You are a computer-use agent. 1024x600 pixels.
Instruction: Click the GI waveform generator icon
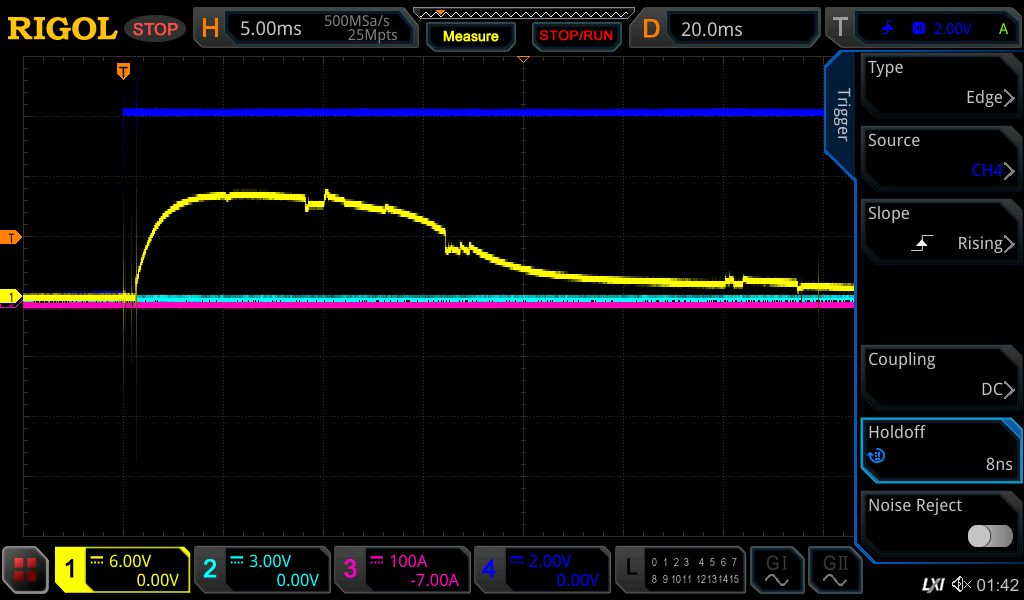(x=777, y=570)
